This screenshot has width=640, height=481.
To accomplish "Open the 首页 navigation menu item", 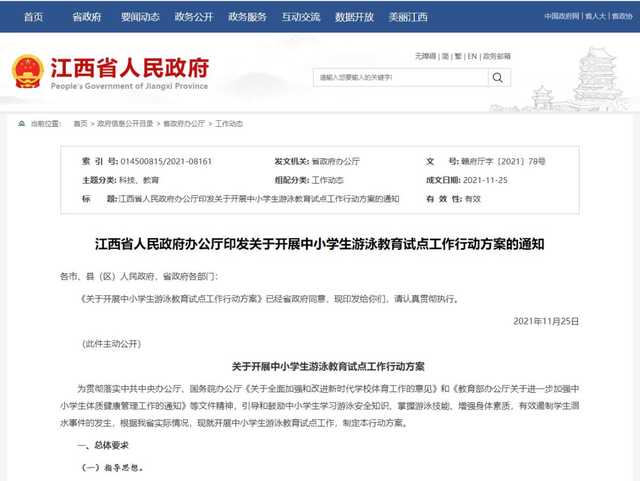I will (33, 17).
